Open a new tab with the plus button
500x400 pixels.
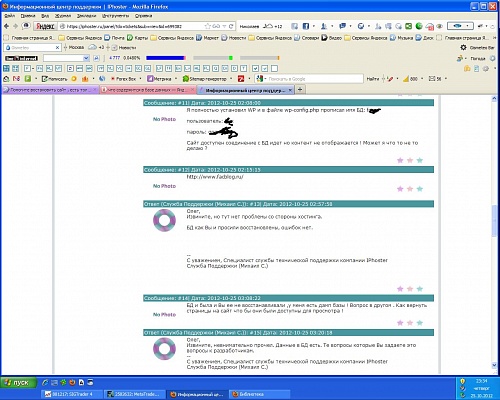300,89
